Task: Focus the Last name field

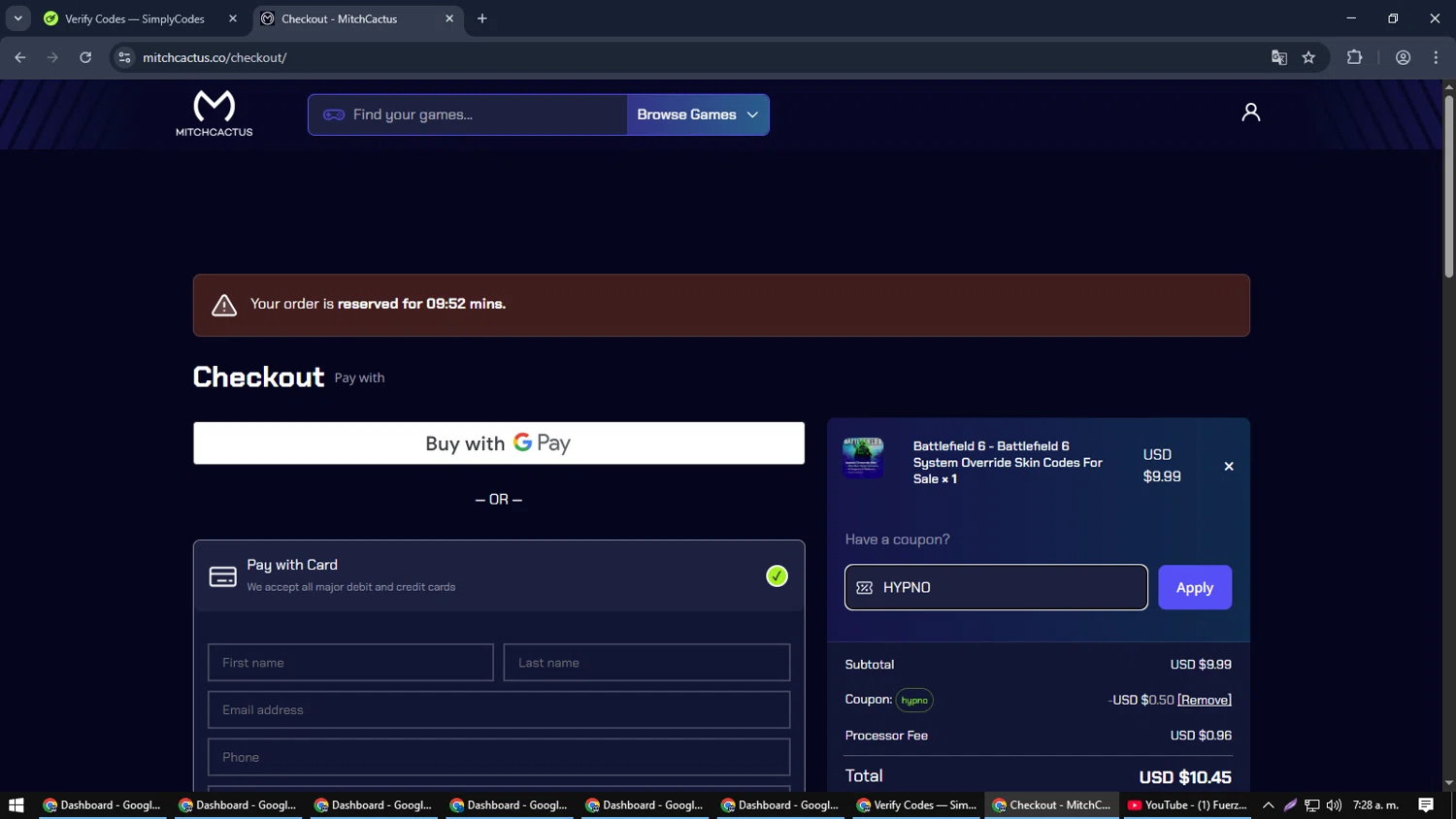Action: (646, 663)
